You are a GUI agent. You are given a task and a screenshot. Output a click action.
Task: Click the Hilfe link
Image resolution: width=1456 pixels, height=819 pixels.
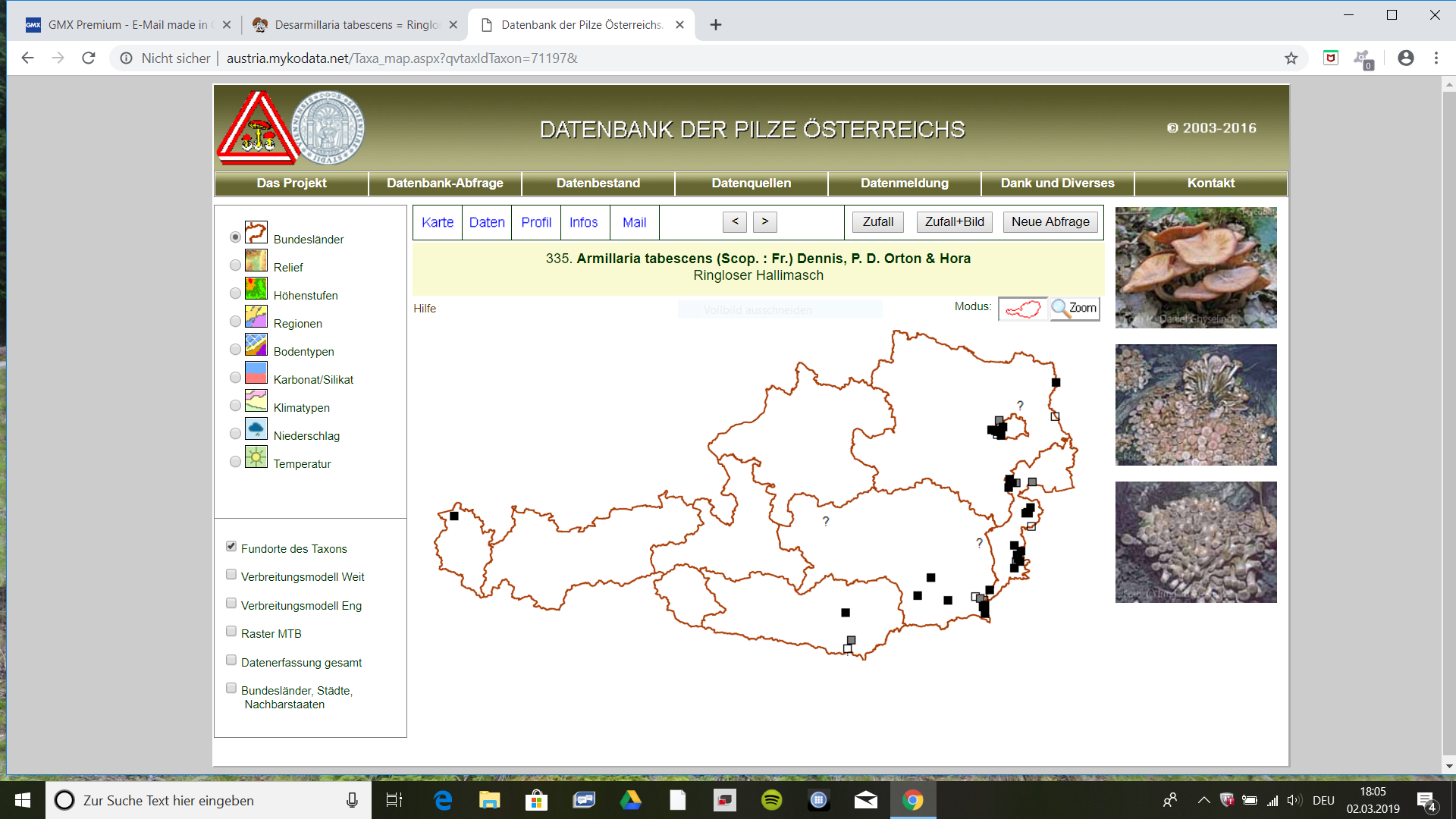click(425, 309)
